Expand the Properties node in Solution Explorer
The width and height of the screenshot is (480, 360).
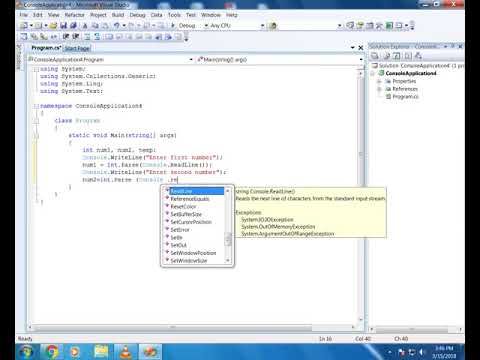click(379, 81)
